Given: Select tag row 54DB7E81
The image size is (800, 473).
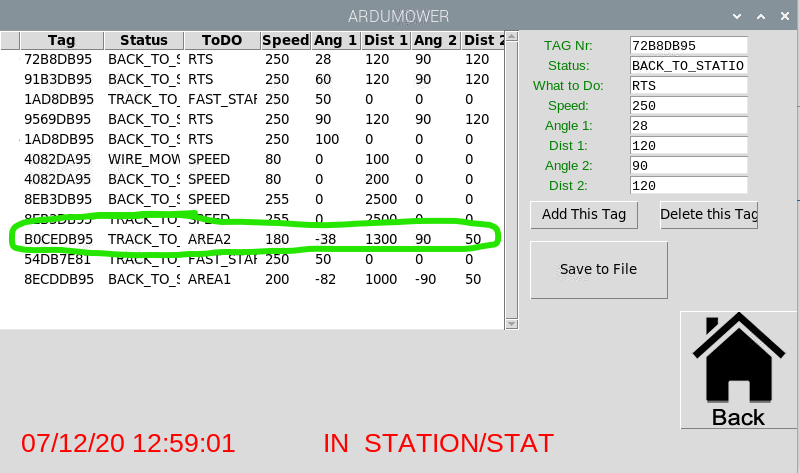Looking at the screenshot, I should click(253, 259).
